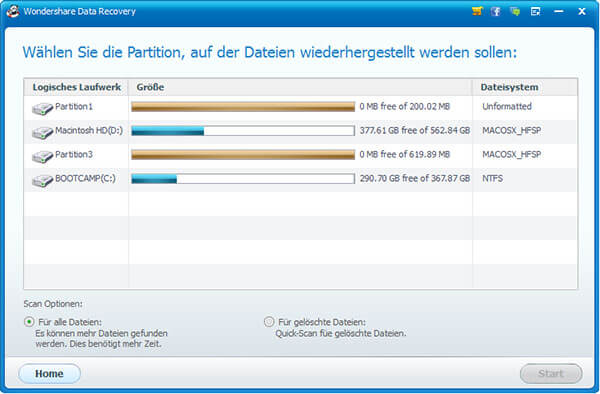This screenshot has height=394, width=600.
Task: Click the shopping cart icon in title bar
Action: [477, 11]
